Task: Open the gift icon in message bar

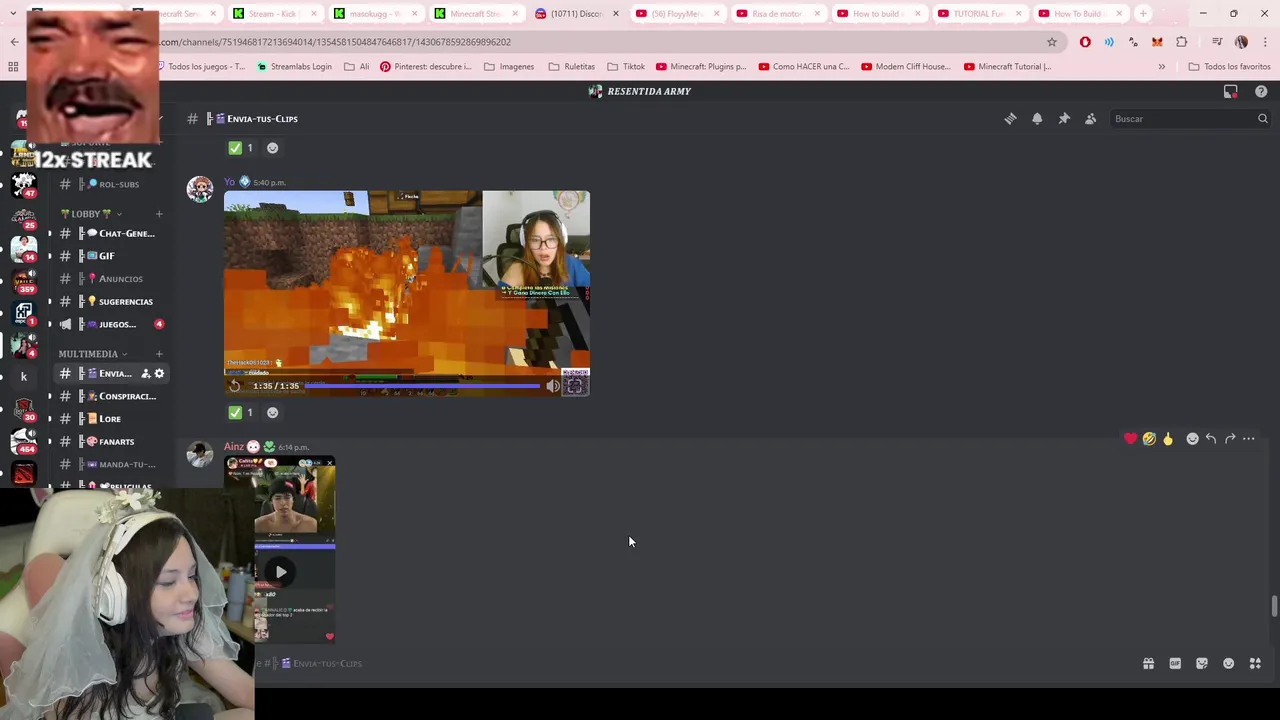Action: point(1148,663)
